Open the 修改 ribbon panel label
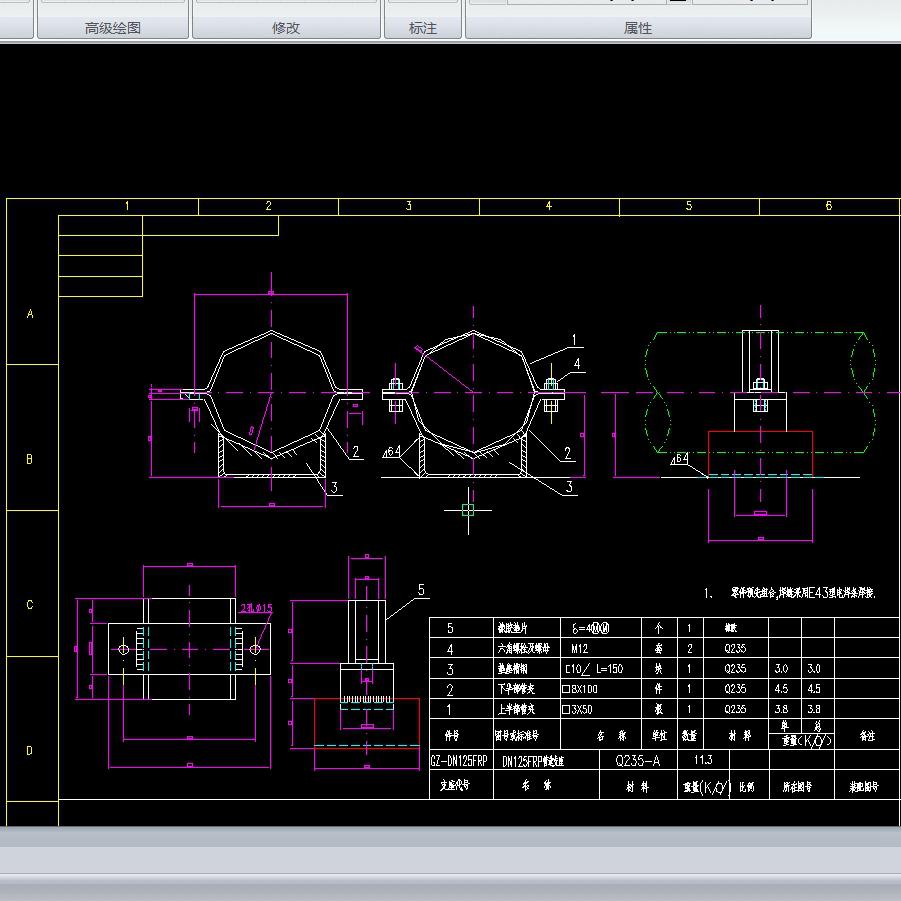 tap(286, 28)
